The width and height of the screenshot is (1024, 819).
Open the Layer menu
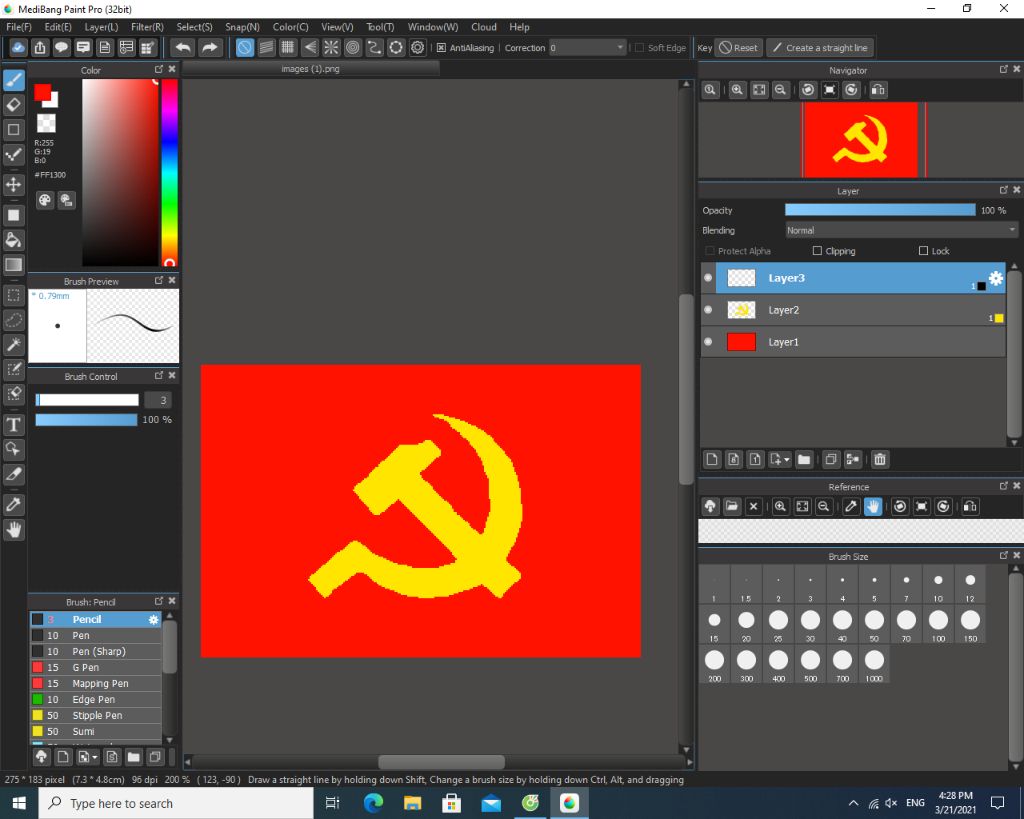click(x=101, y=27)
